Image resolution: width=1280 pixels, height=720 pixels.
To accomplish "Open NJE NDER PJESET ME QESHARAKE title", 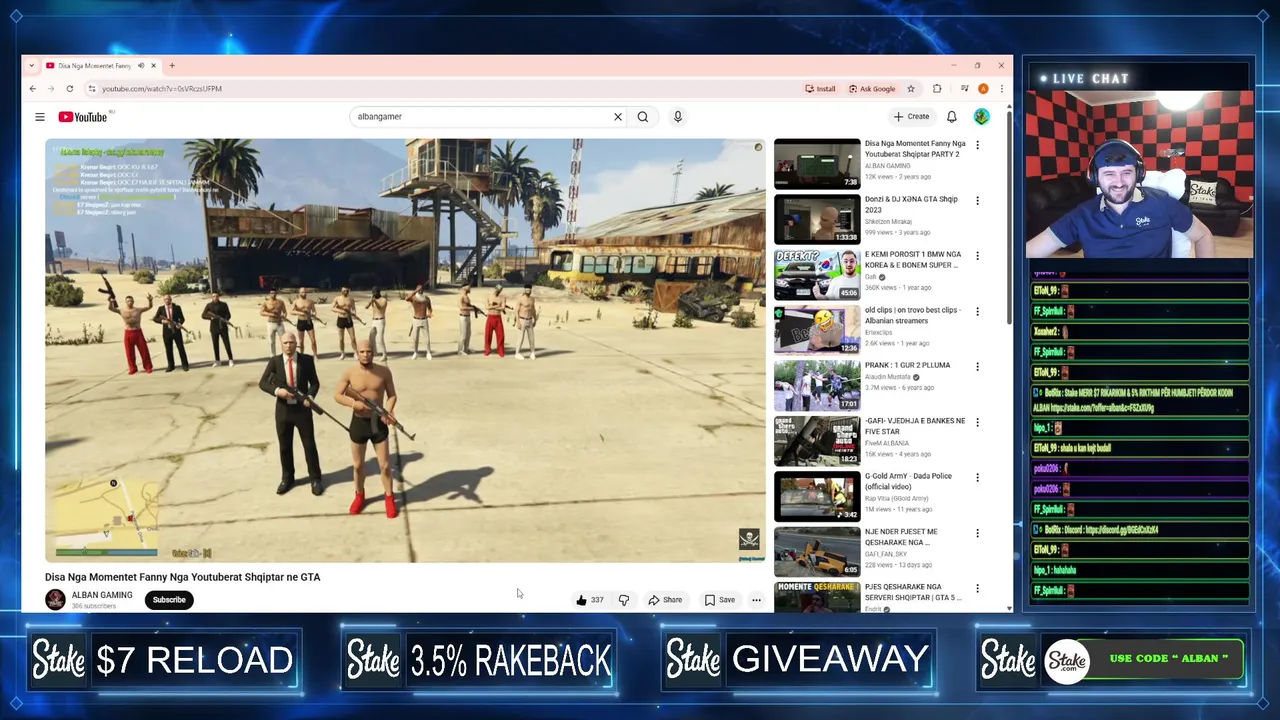I will pos(901,537).
